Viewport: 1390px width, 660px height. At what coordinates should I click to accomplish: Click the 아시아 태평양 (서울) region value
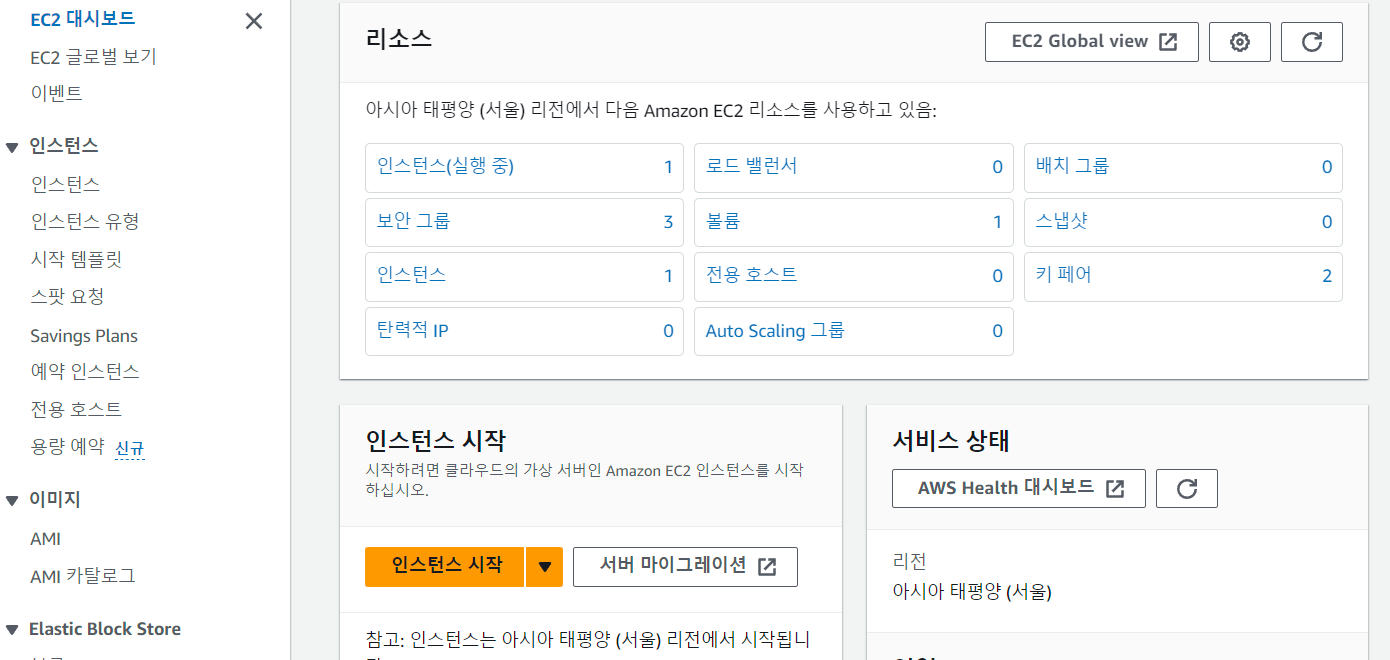pyautogui.click(x=972, y=591)
